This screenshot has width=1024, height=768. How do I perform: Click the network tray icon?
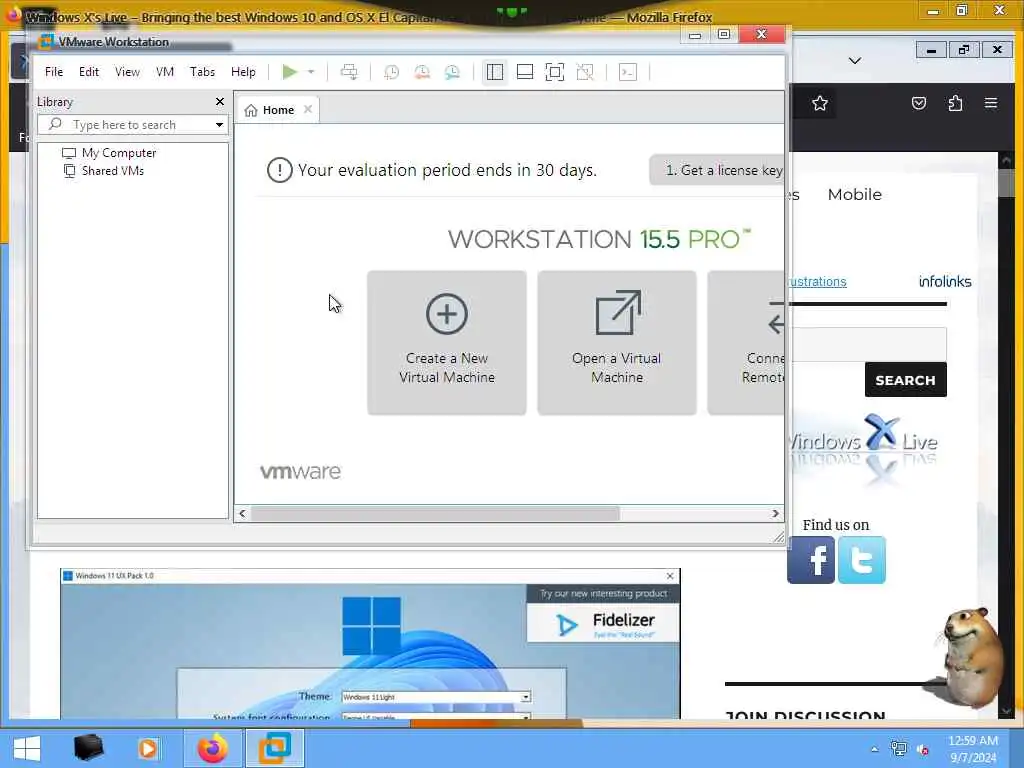pyautogui.click(x=899, y=749)
